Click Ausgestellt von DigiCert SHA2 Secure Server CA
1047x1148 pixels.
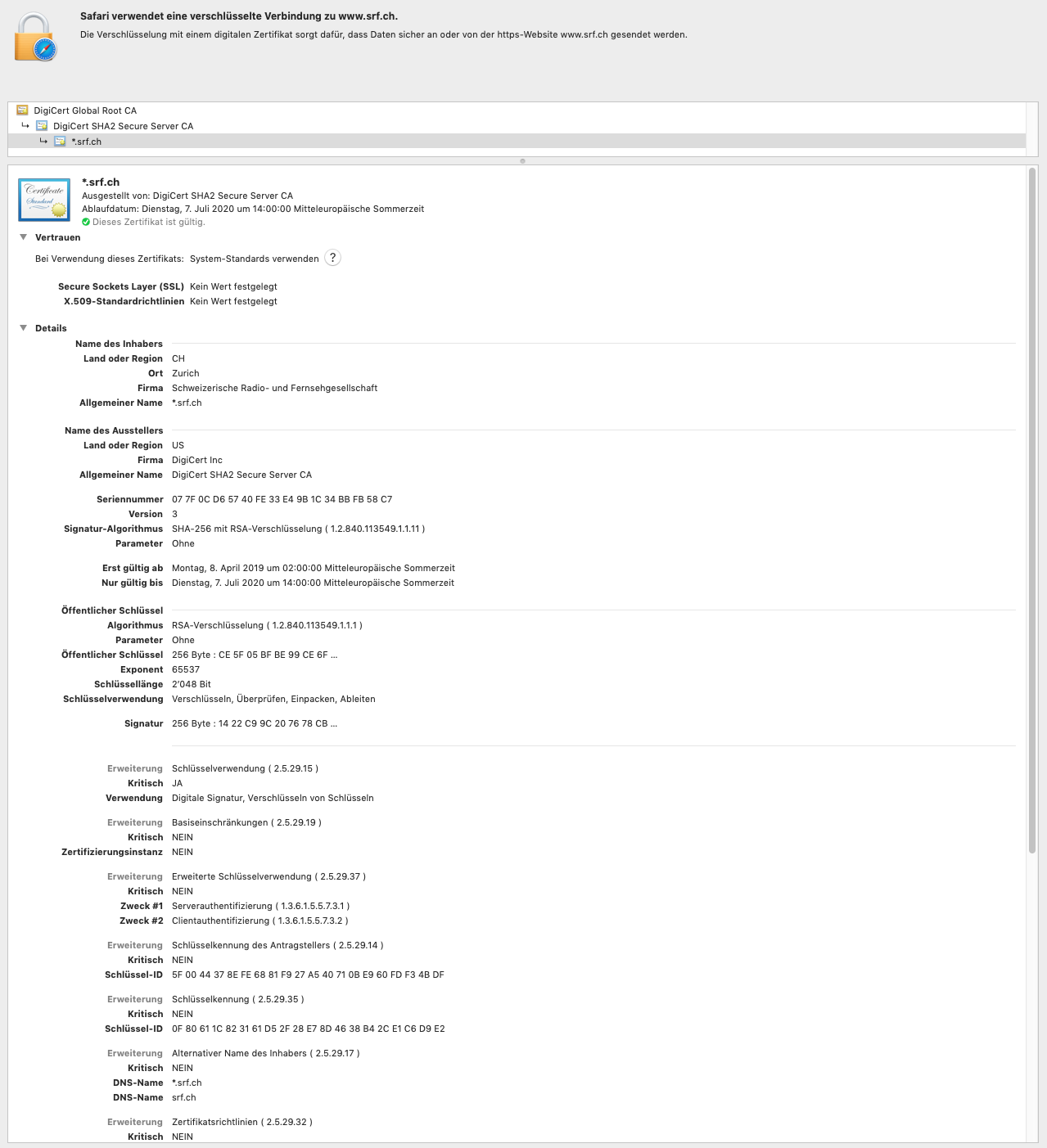187,196
